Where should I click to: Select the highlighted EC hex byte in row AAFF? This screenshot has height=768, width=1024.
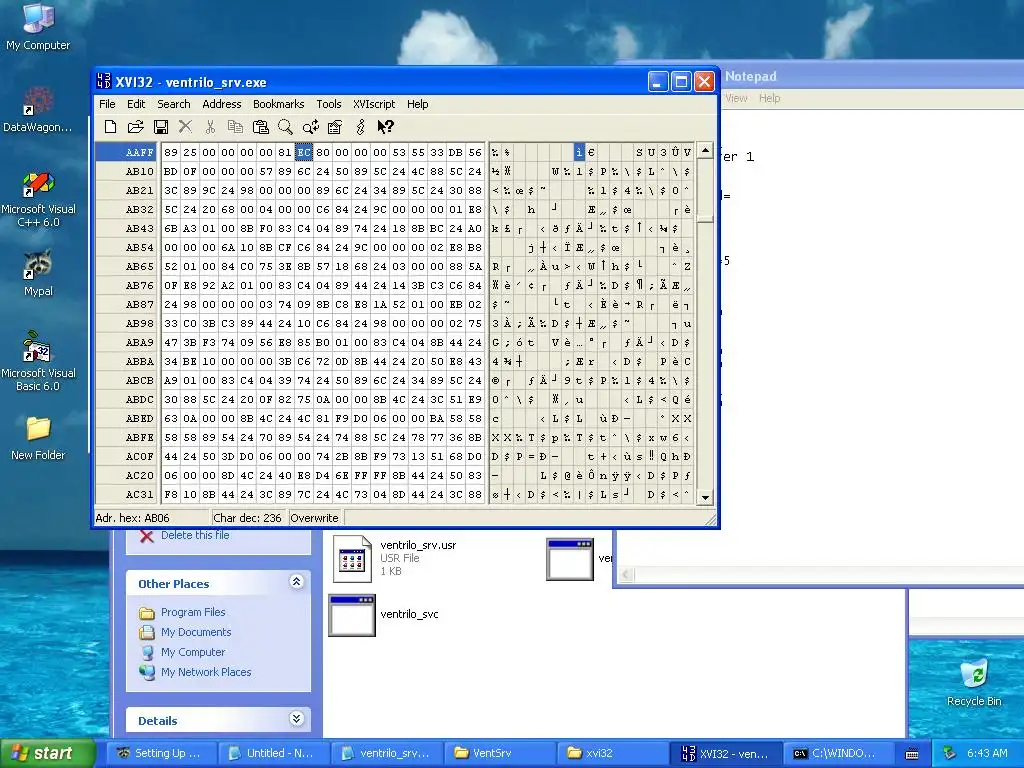pos(304,152)
